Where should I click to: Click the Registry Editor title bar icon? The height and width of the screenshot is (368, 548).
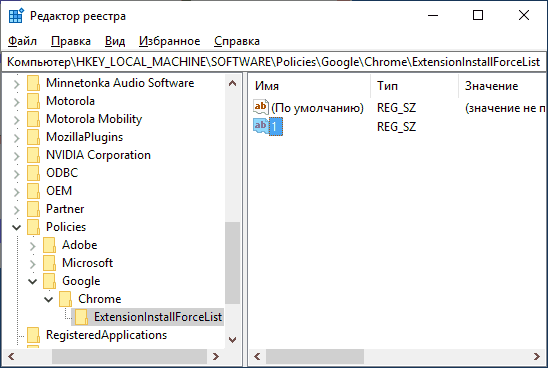coord(16,16)
